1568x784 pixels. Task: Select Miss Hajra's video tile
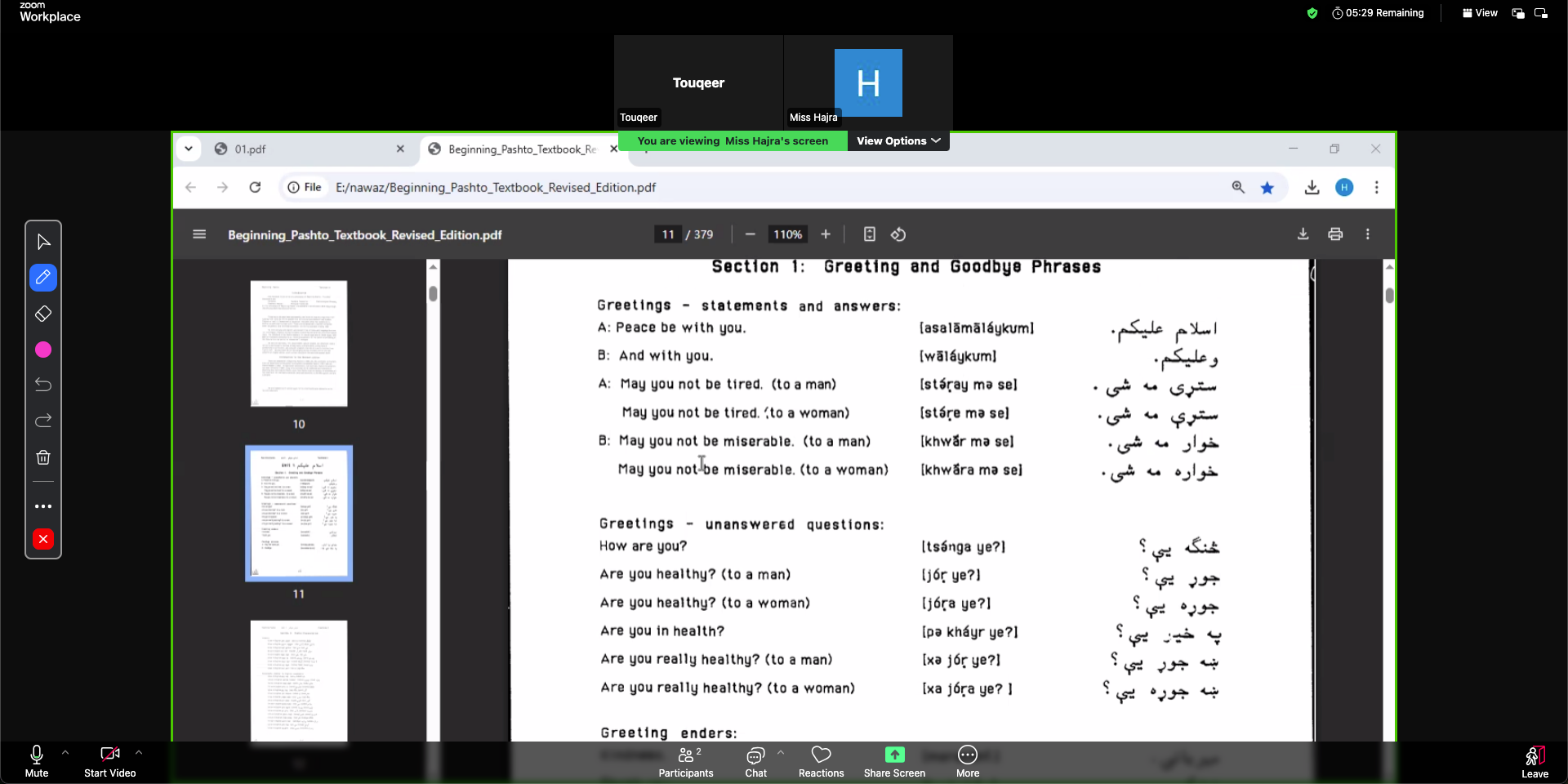click(868, 82)
